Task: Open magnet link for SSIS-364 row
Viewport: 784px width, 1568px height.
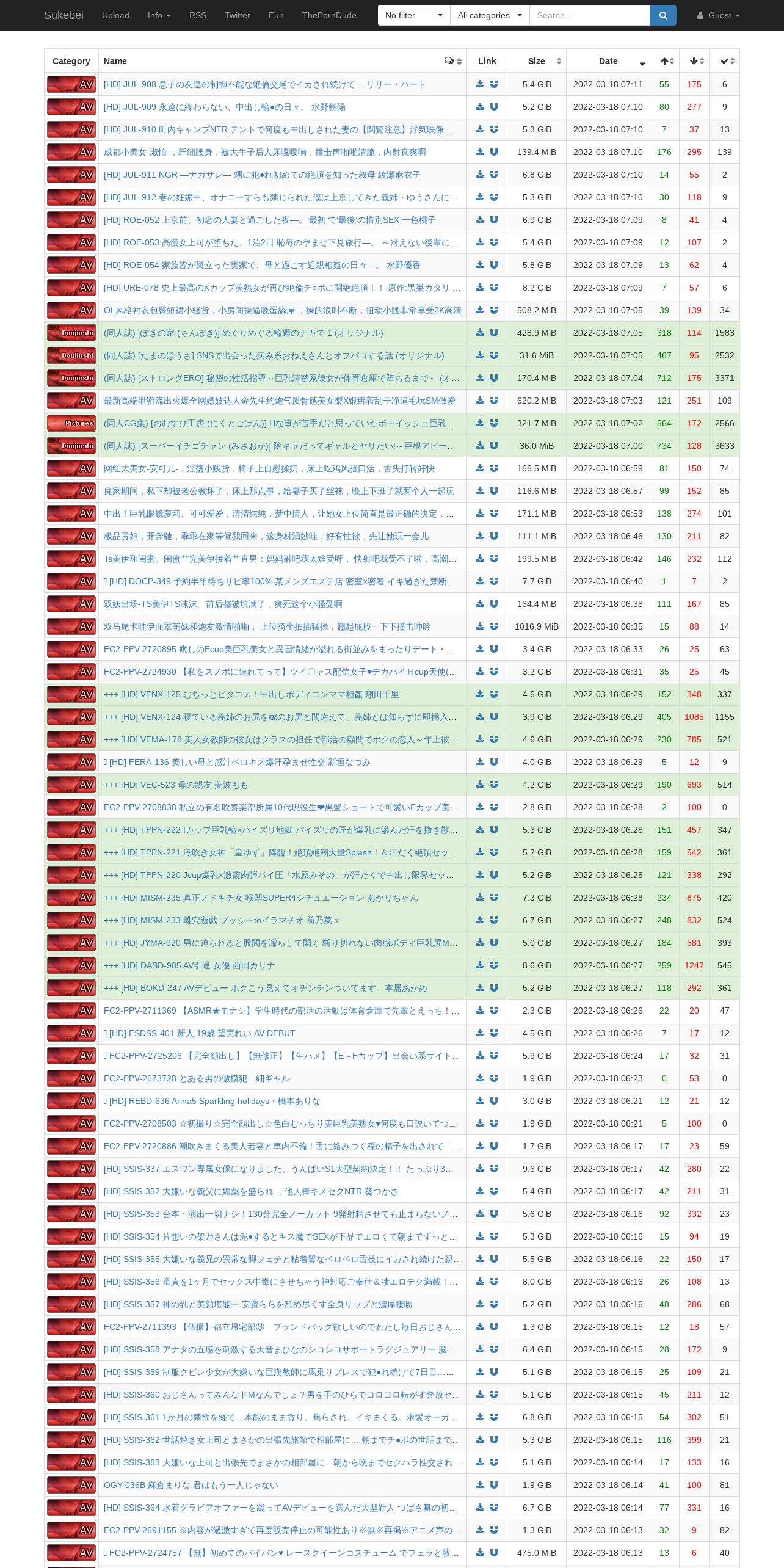Action: coord(494,1508)
